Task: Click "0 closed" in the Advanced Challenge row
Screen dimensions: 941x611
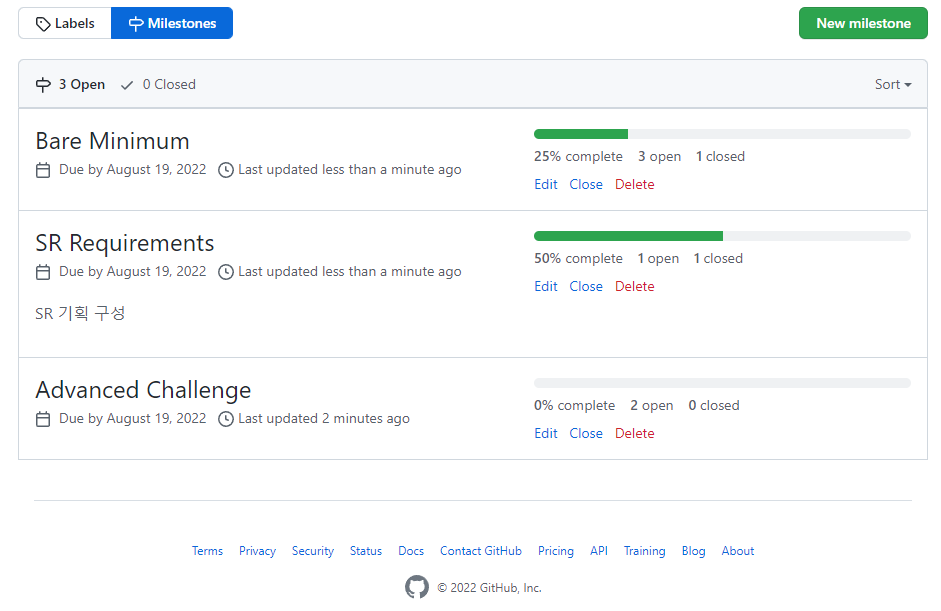Action: point(714,406)
